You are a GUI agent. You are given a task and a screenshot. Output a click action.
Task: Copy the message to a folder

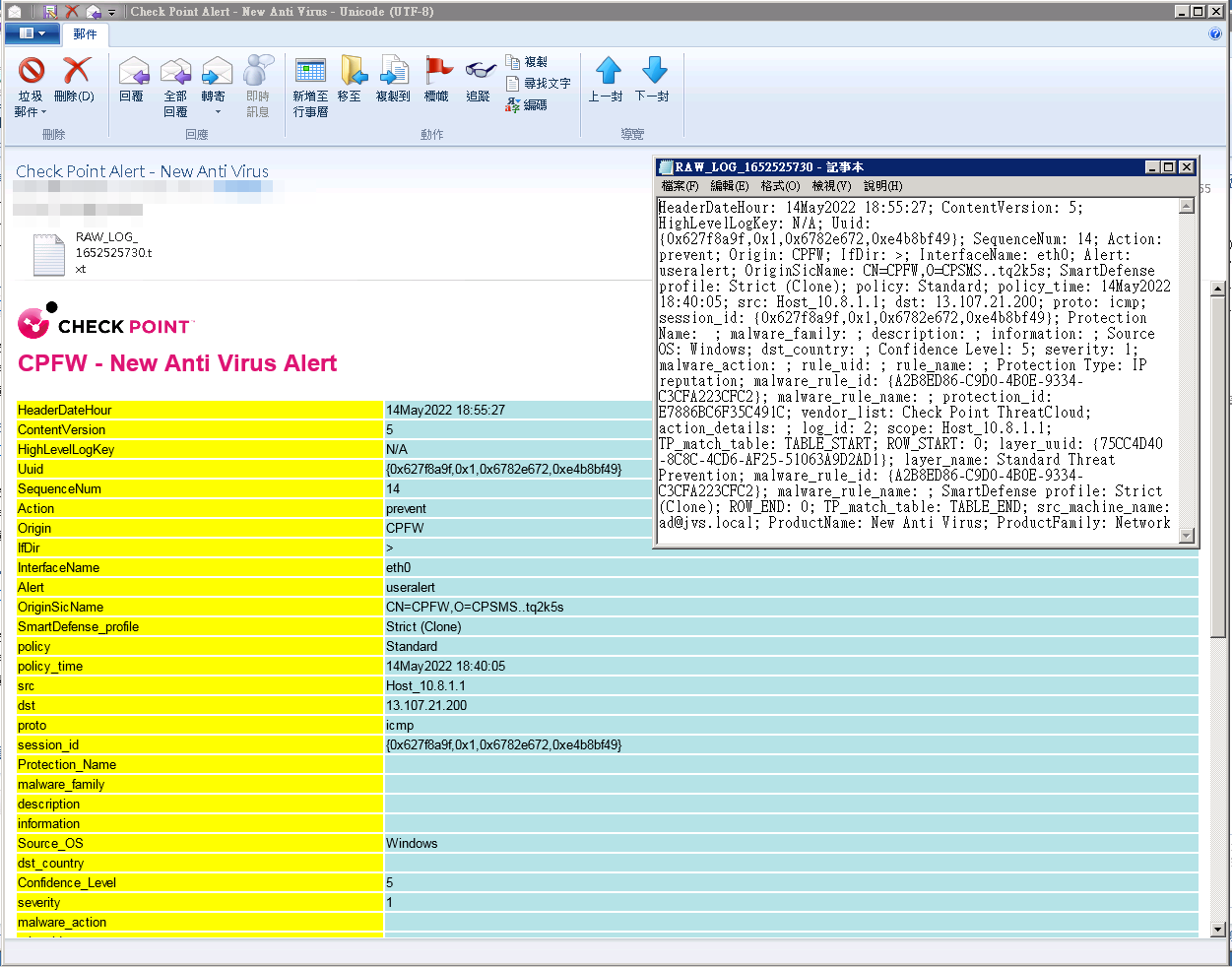[x=393, y=84]
